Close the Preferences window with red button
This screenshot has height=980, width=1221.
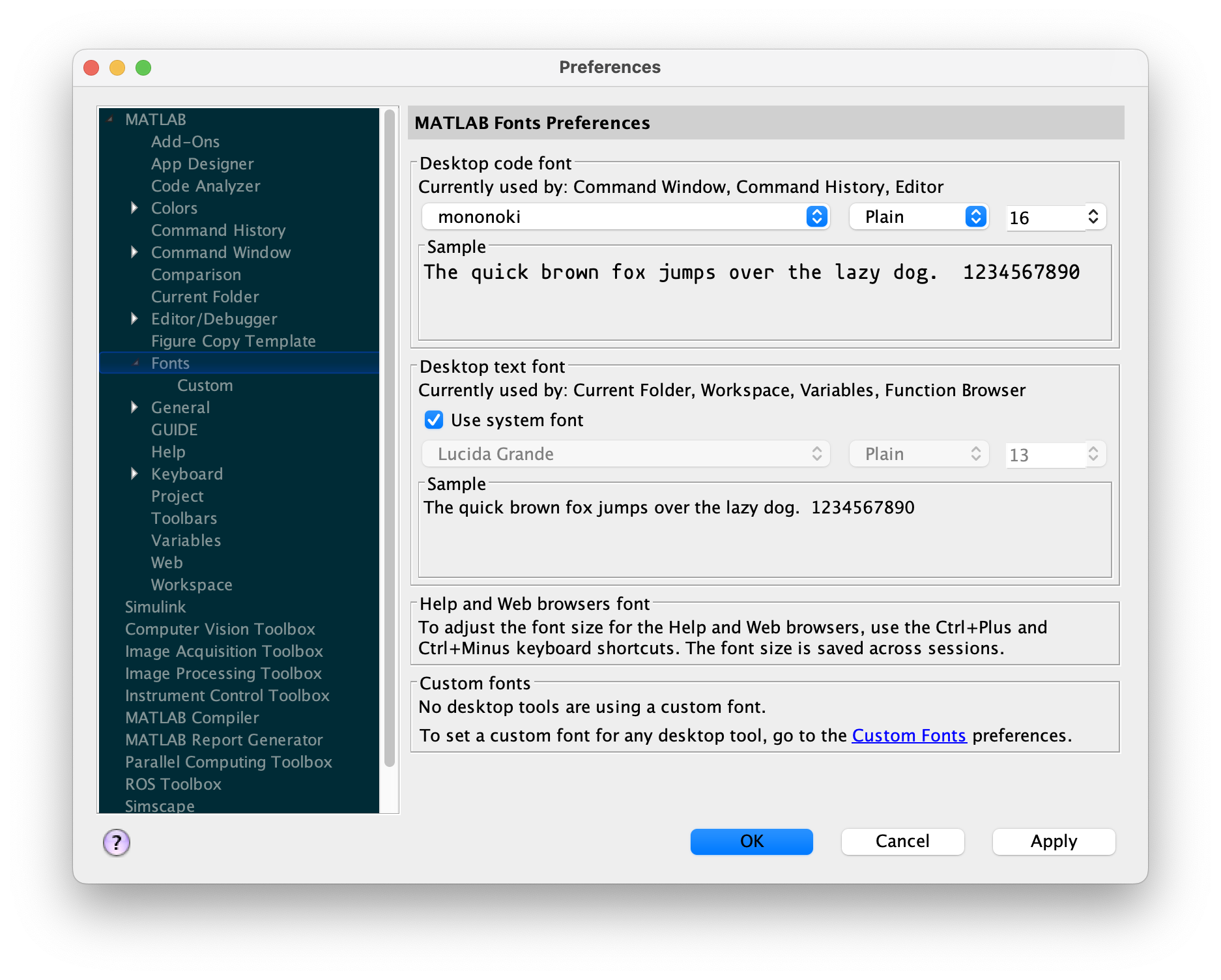click(x=91, y=68)
